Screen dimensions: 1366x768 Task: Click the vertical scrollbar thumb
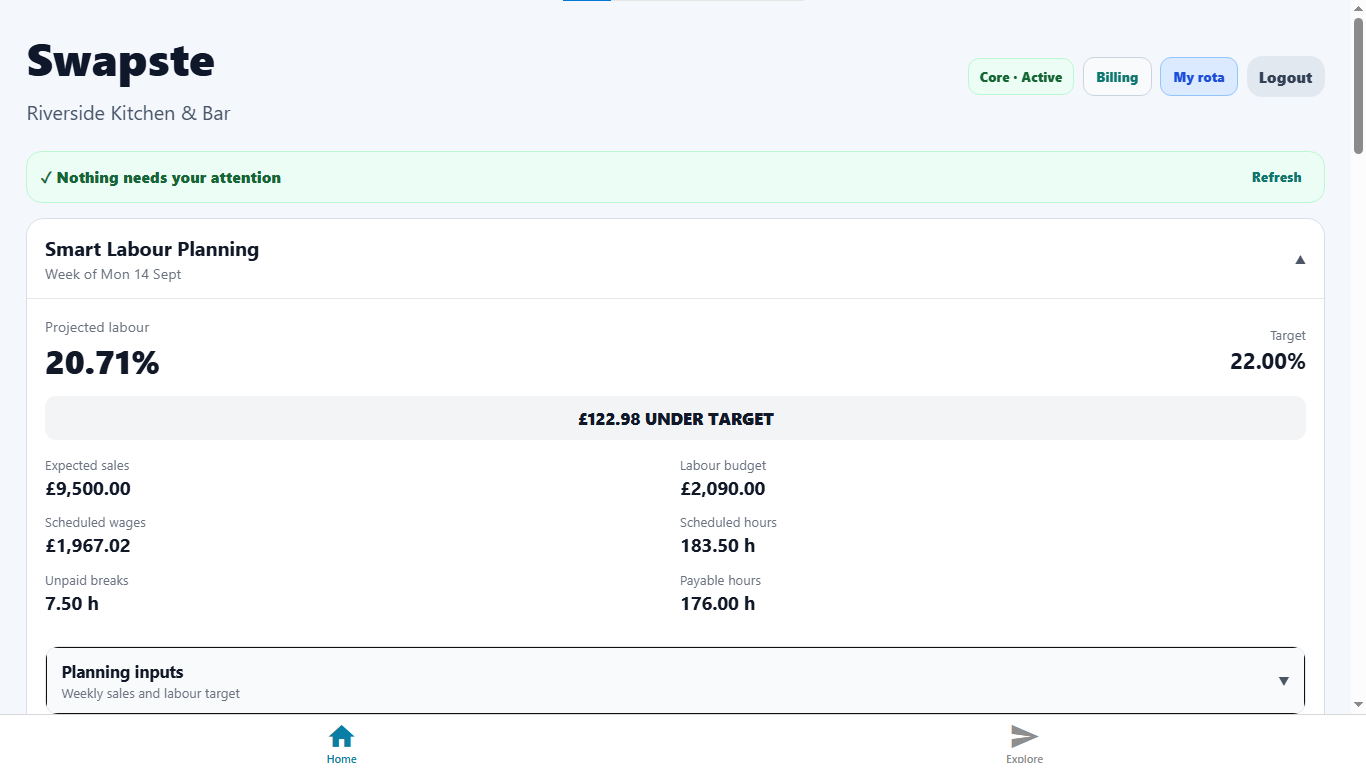(1358, 85)
